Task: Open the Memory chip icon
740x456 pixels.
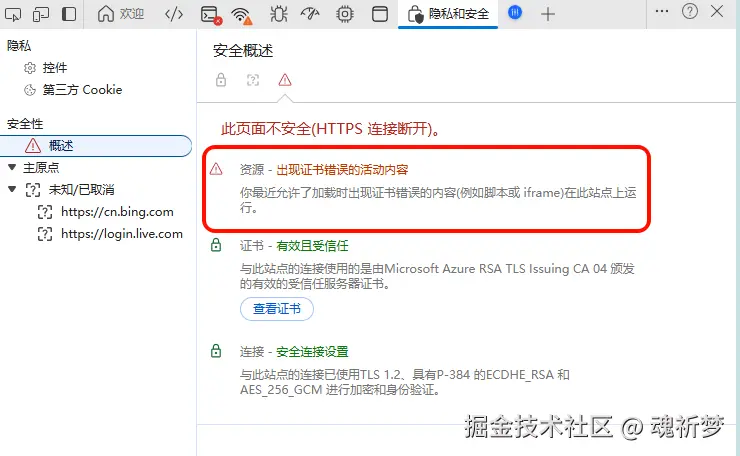Action: (x=345, y=14)
